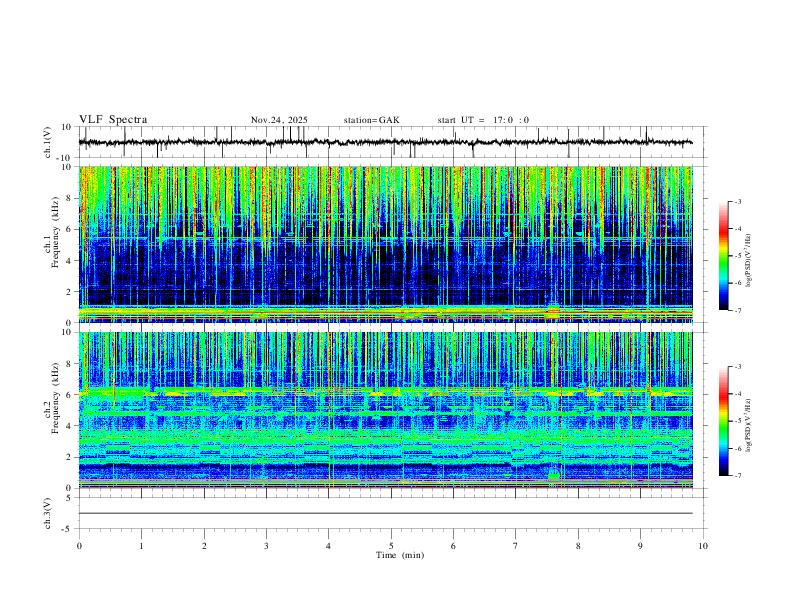Click the "ch.1(V)" waveform axis label
792x612 pixels.
48,142
